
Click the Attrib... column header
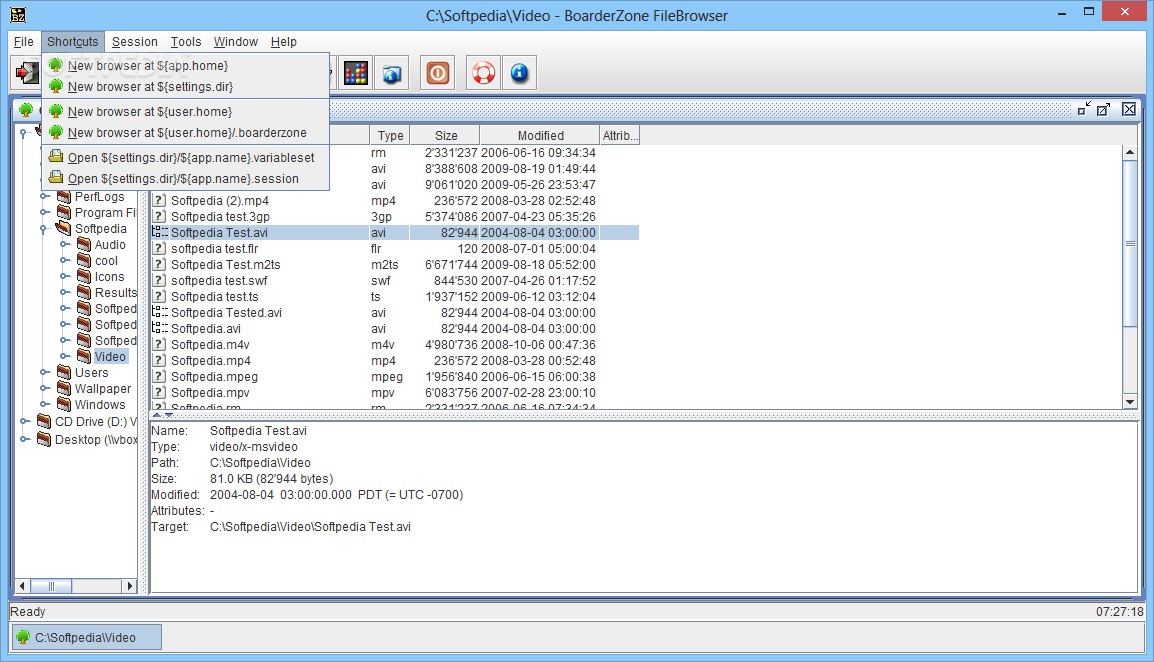[620, 135]
